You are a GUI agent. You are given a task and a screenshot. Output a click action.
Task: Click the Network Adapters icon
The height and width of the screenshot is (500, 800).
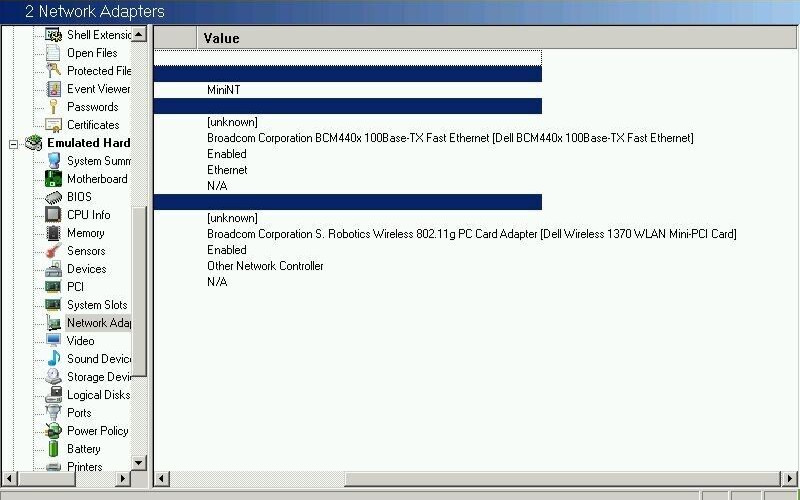coord(53,322)
